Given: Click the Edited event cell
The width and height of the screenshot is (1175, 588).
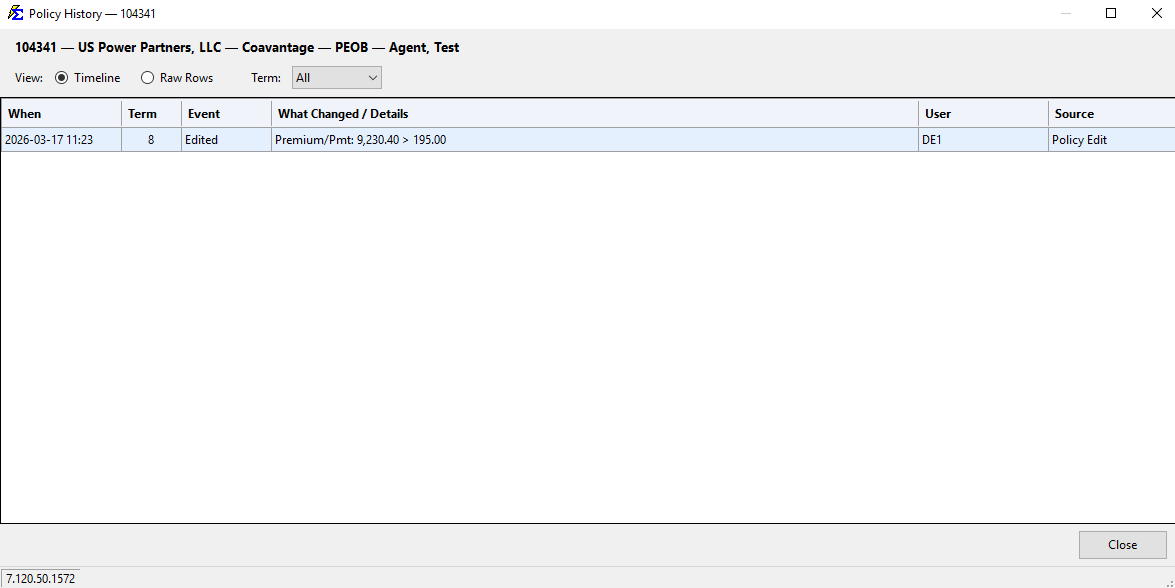Looking at the screenshot, I should [226, 140].
